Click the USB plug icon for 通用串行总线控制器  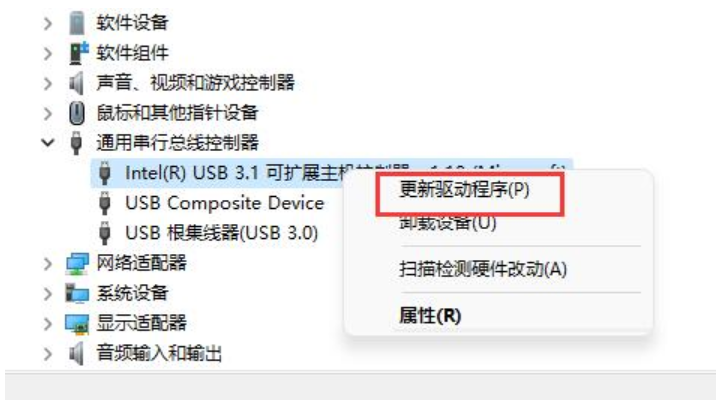(76, 143)
